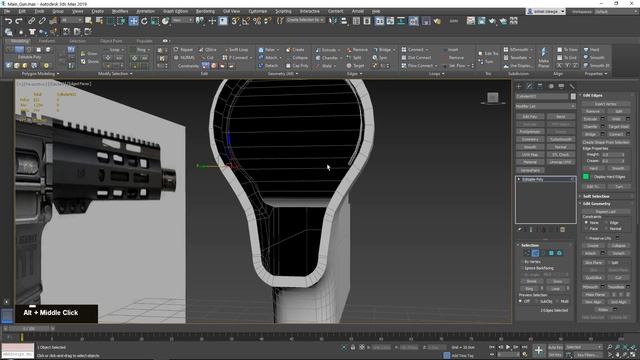Click the Mirror tool icon
The image size is (640, 360).
(333, 21)
